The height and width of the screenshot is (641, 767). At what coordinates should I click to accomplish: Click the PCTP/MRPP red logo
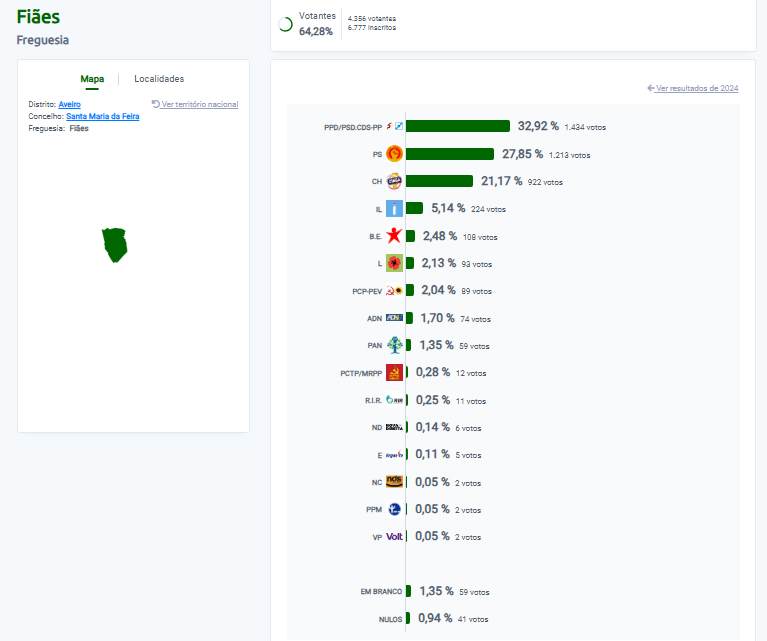click(394, 372)
